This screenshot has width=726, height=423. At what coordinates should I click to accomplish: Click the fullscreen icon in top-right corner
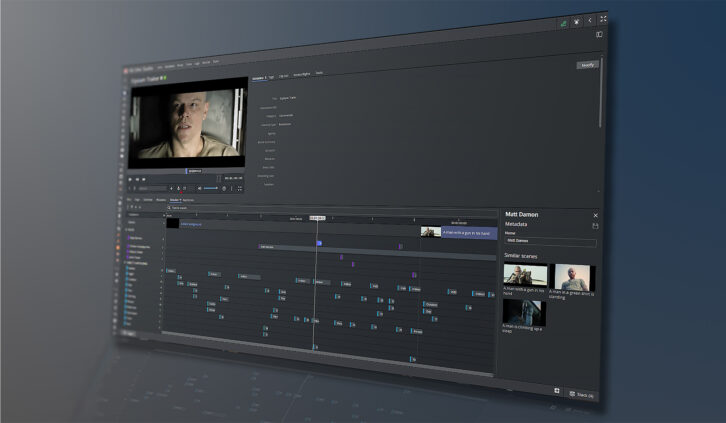(602, 19)
